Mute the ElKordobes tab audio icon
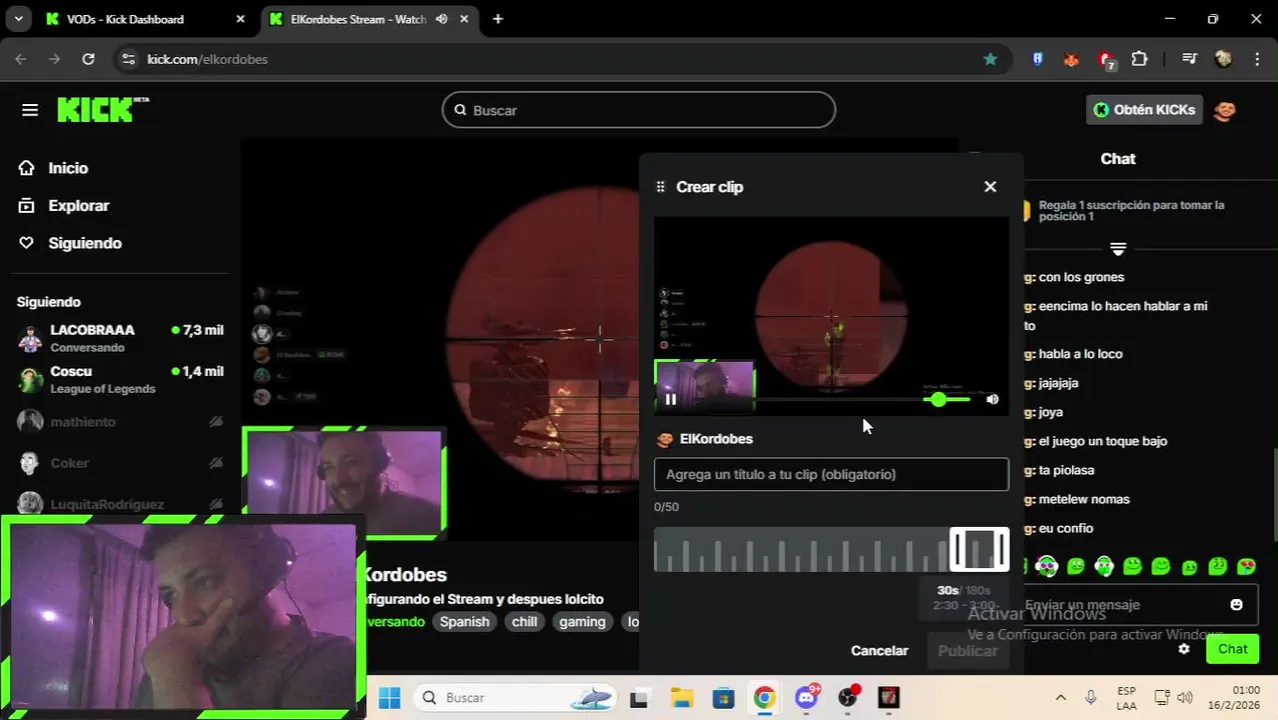 click(441, 19)
